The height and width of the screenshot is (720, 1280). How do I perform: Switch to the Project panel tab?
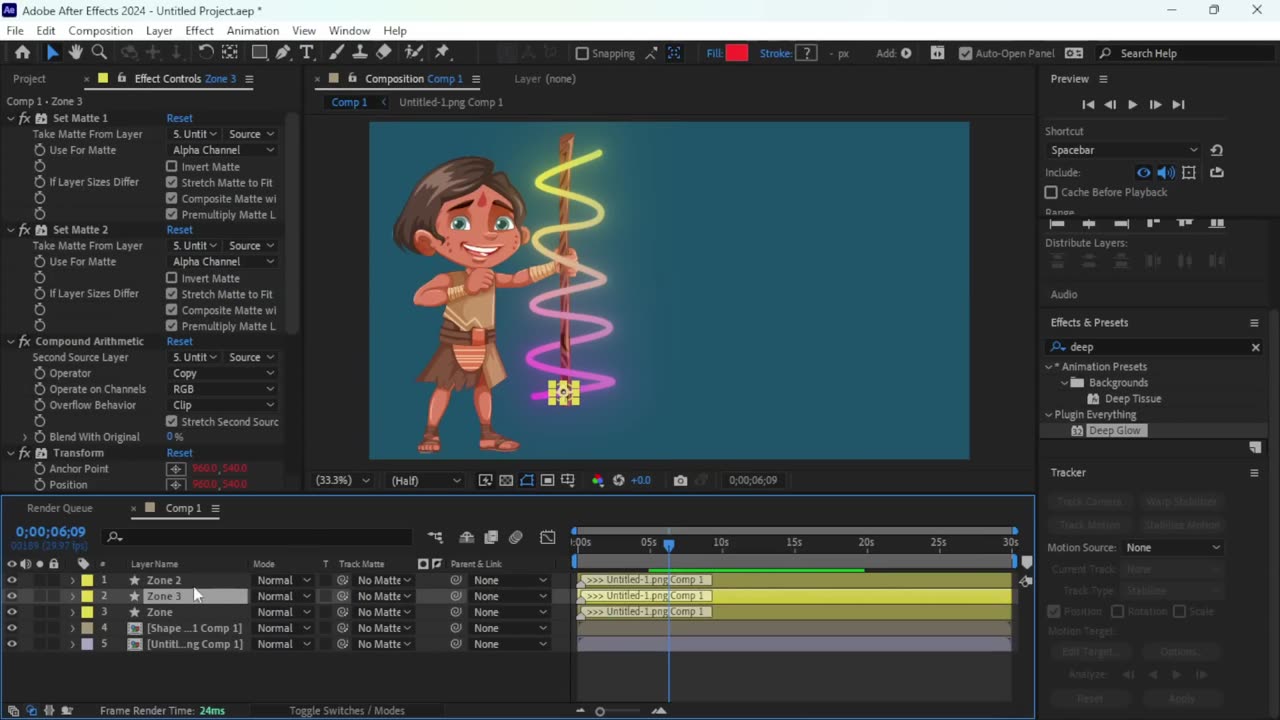(29, 79)
